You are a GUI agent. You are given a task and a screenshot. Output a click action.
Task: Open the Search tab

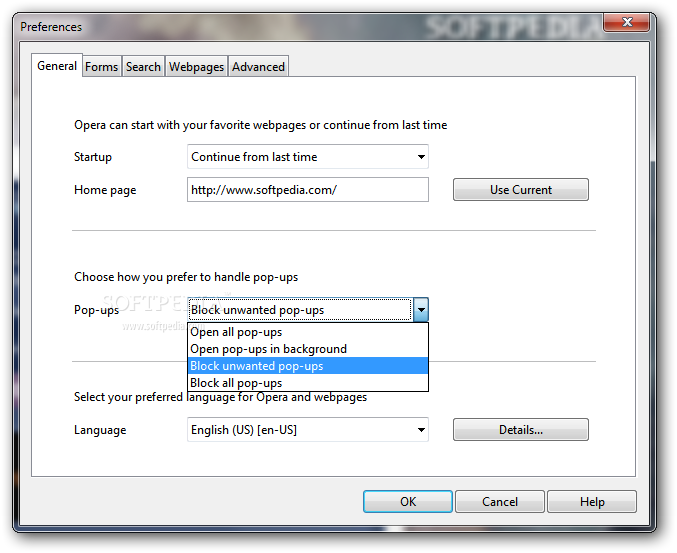tap(143, 67)
